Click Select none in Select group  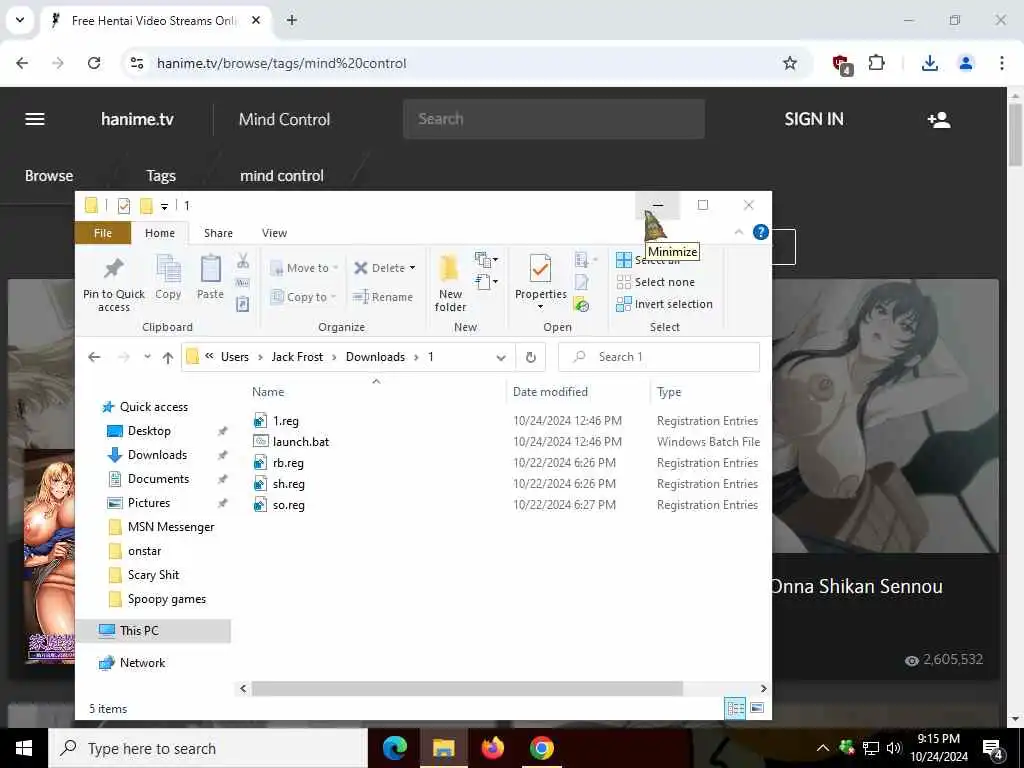(x=656, y=282)
